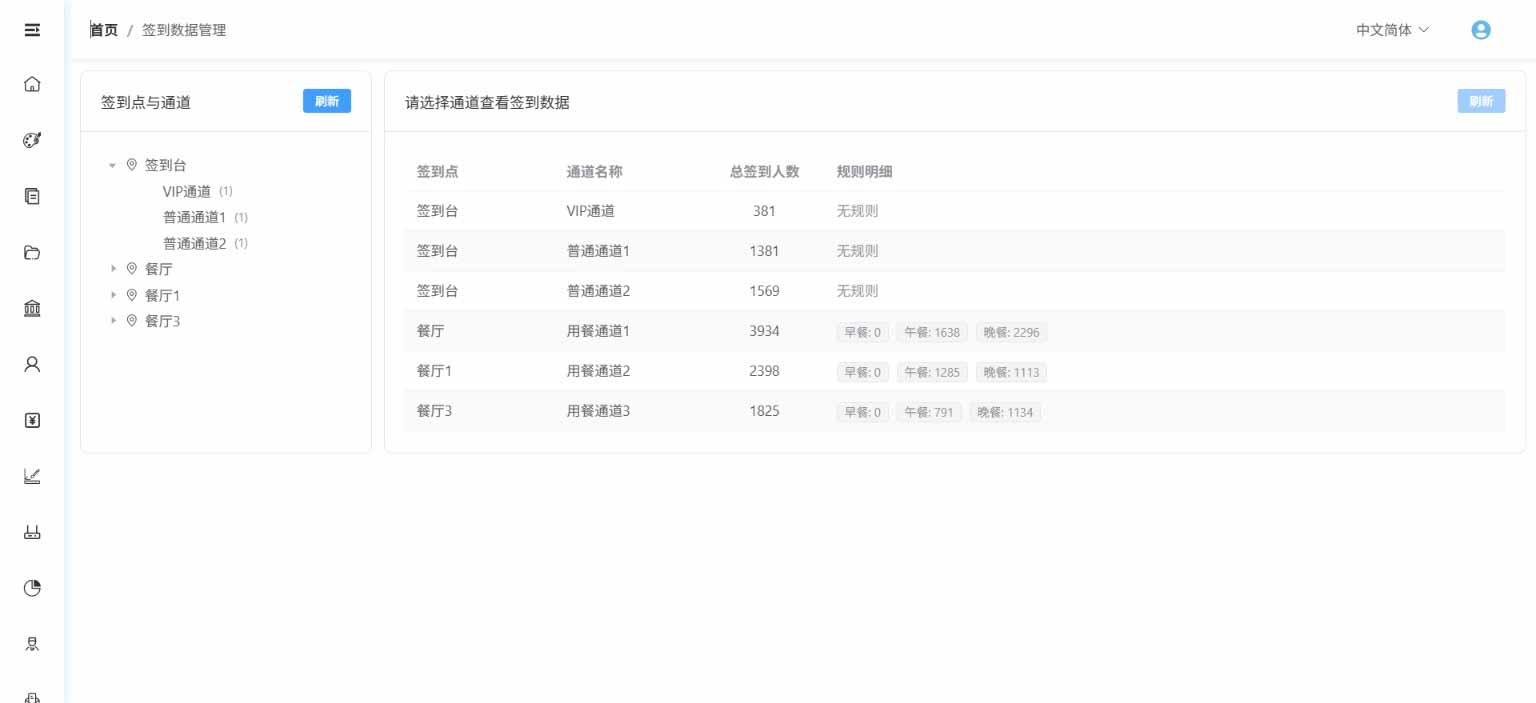Click 早餐: 0 tag in 用餐通道2 row

pyautogui.click(x=863, y=372)
